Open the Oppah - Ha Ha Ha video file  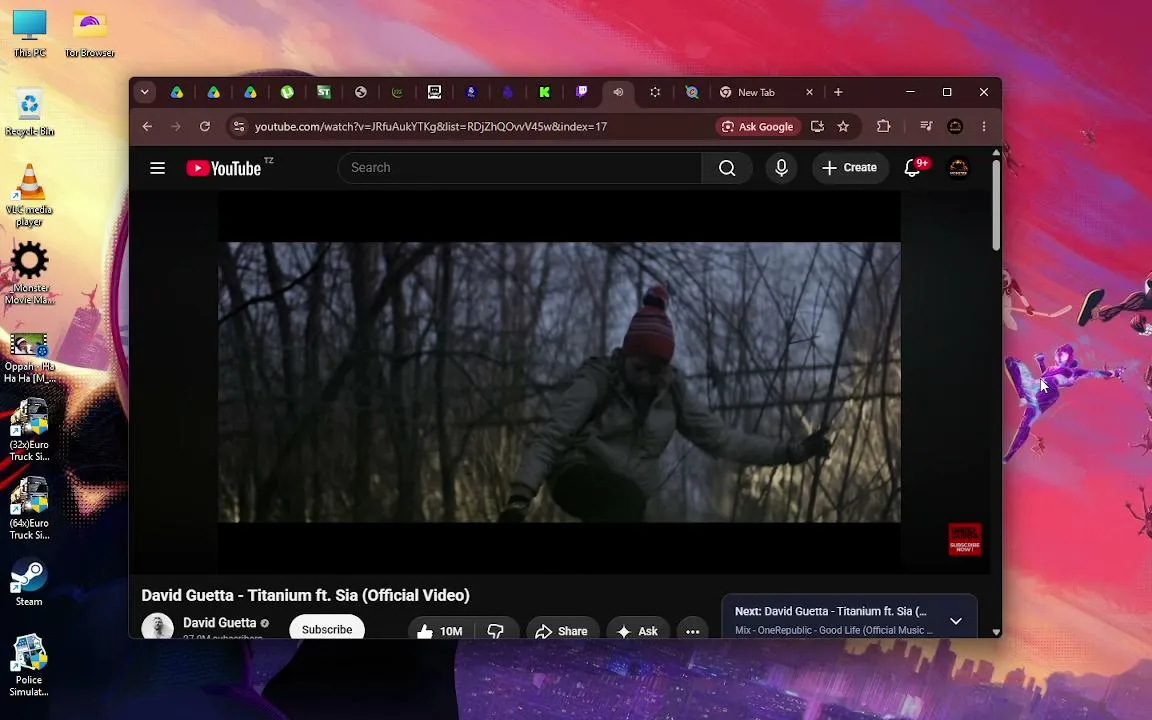coord(29,357)
